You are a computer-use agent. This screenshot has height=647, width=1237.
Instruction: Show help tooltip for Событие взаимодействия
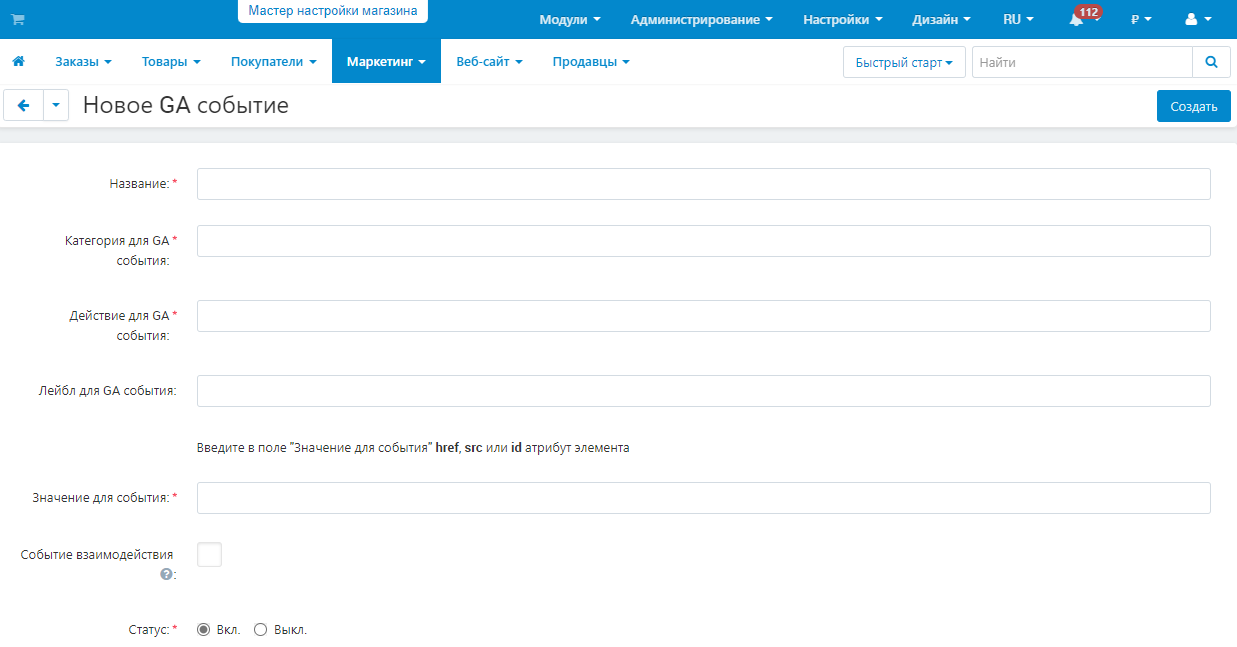pos(166,574)
